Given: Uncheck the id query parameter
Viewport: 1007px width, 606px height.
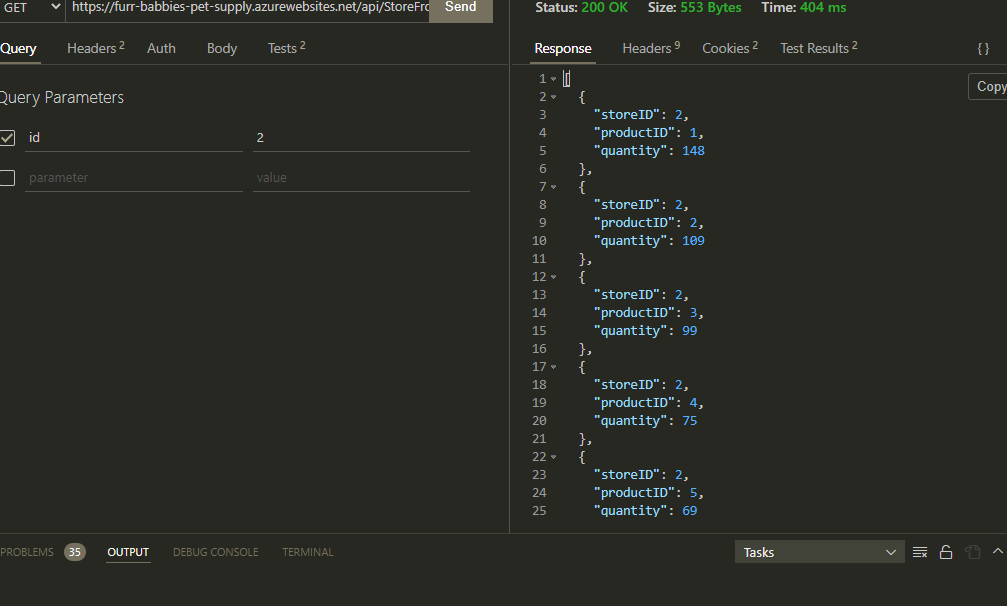Looking at the screenshot, I should (8, 137).
